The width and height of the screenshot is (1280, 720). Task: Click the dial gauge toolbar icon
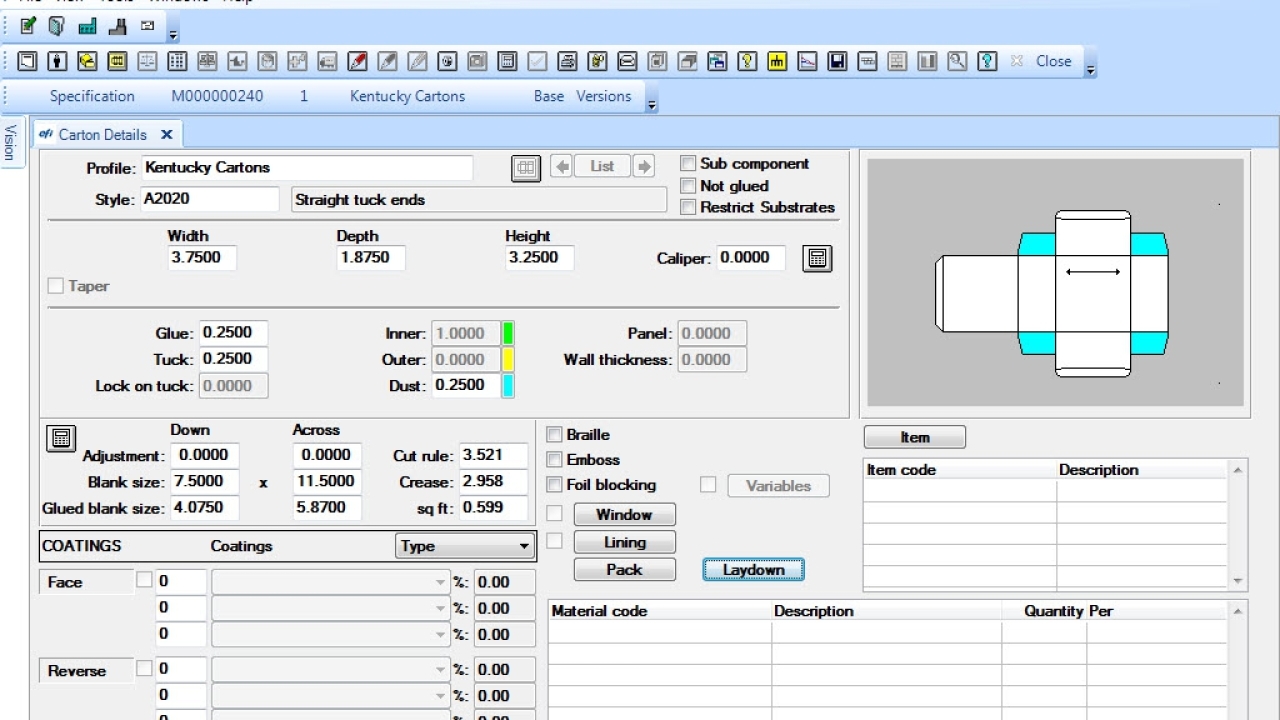[x=447, y=61]
